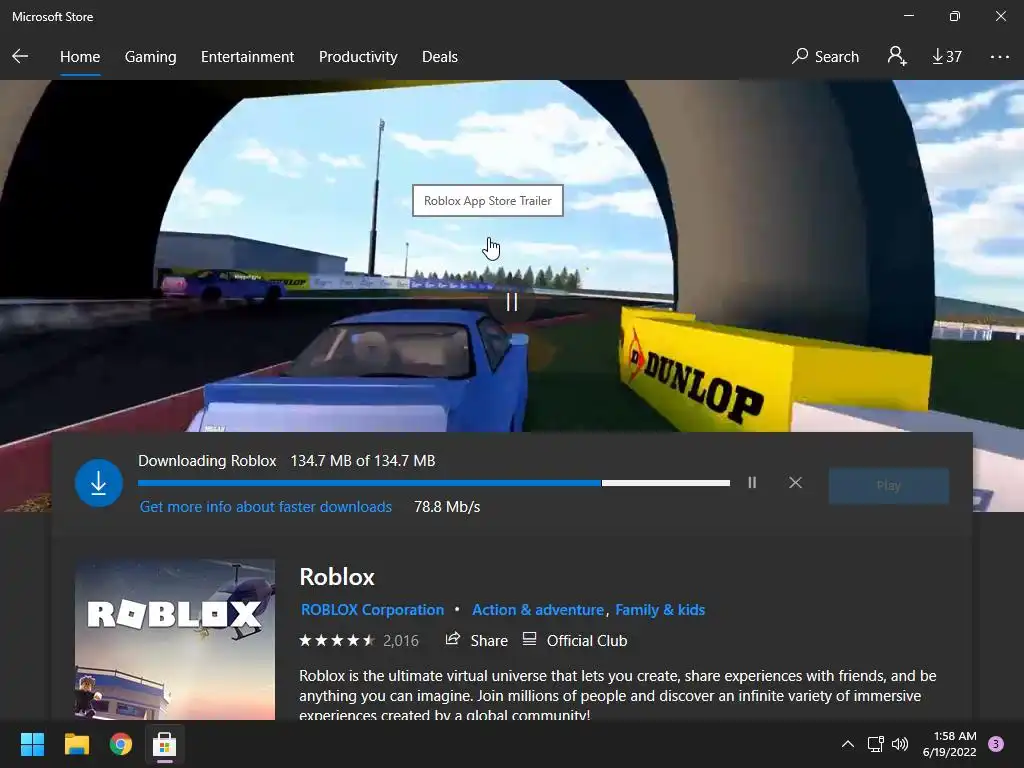The width and height of the screenshot is (1024, 768).
Task: Open the network status tray icon
Action: [875, 744]
